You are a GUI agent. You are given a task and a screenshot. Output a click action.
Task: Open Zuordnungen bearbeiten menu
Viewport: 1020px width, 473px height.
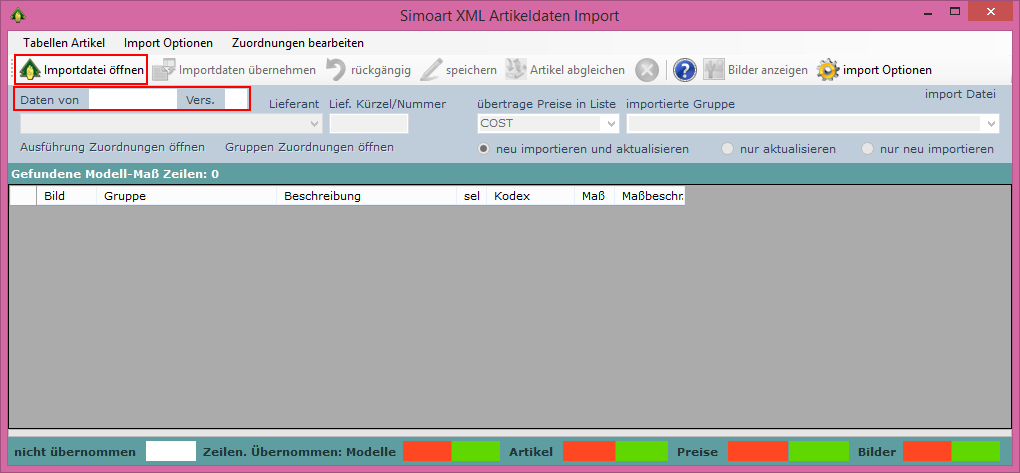[x=298, y=43]
